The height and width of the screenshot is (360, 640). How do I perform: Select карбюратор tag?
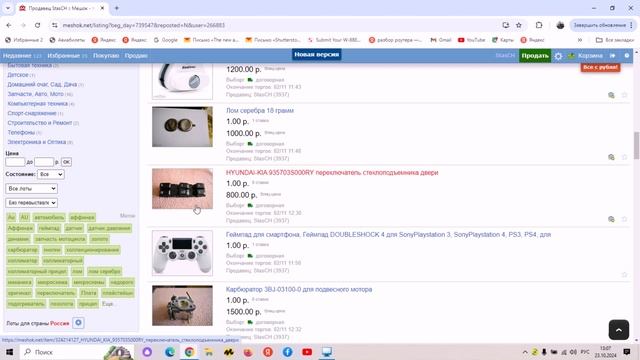pos(23,250)
